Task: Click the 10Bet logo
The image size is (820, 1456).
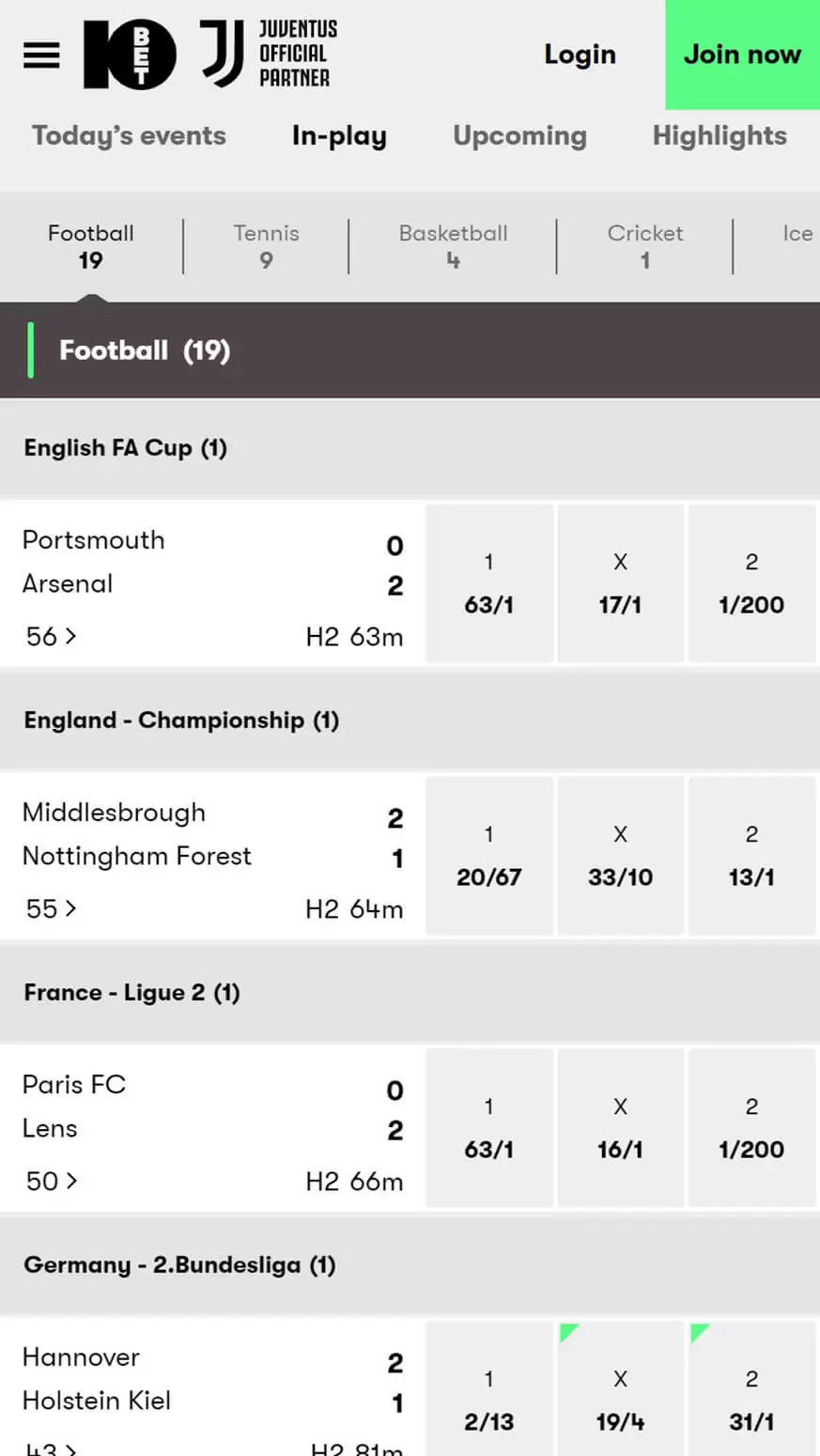Action: coord(130,54)
